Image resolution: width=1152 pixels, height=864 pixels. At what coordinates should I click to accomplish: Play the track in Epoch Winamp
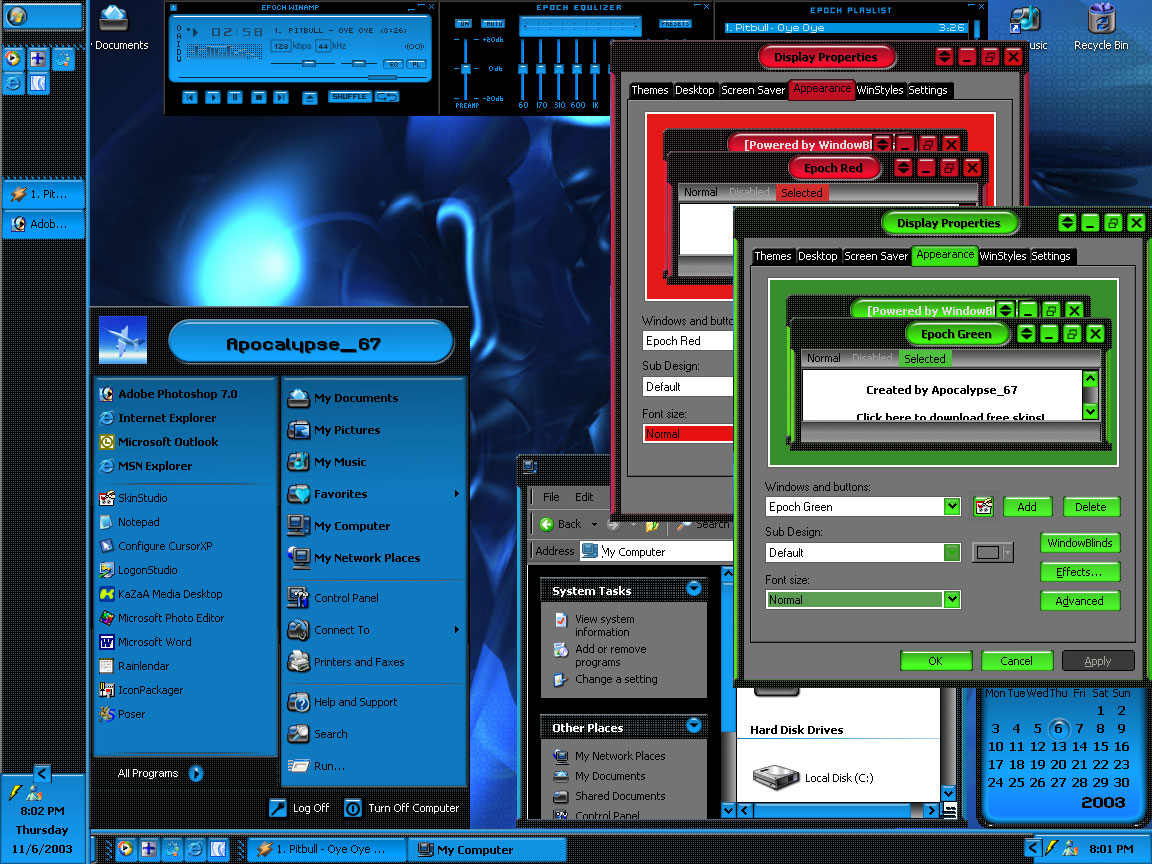pyautogui.click(x=212, y=97)
